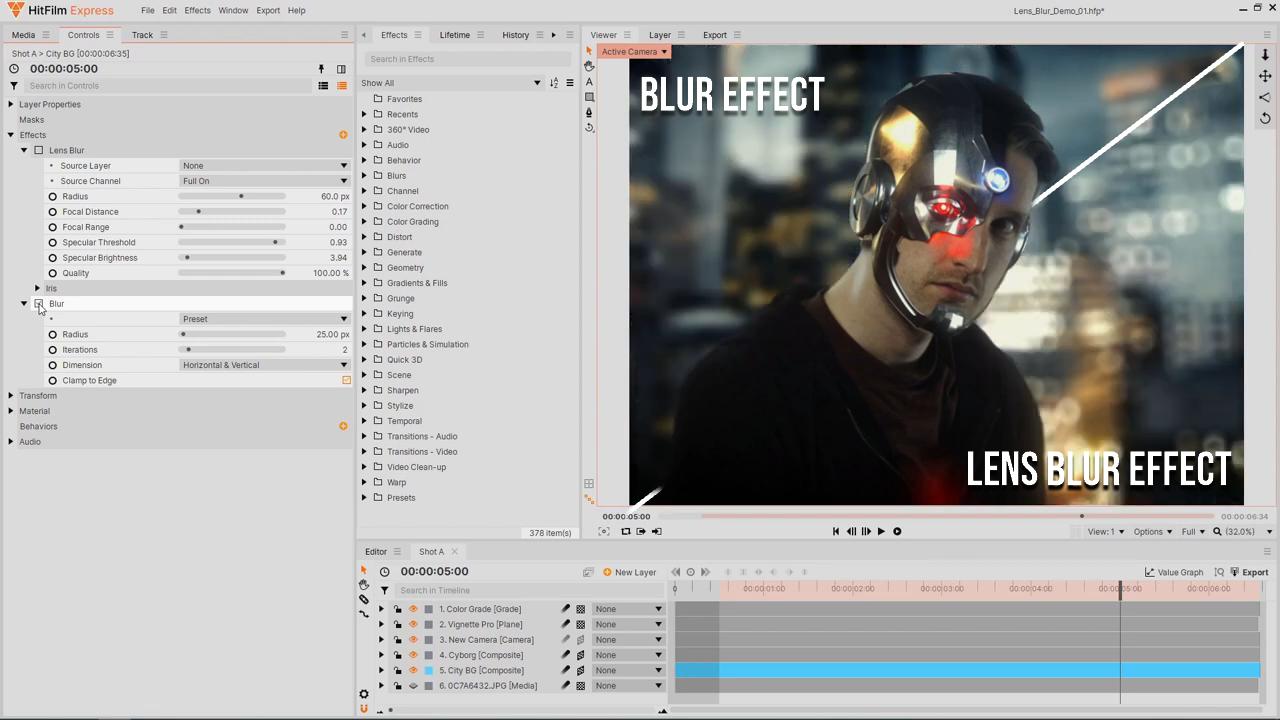Open the Effects panel list options icon
The width and height of the screenshot is (1280, 720).
[x=570, y=83]
